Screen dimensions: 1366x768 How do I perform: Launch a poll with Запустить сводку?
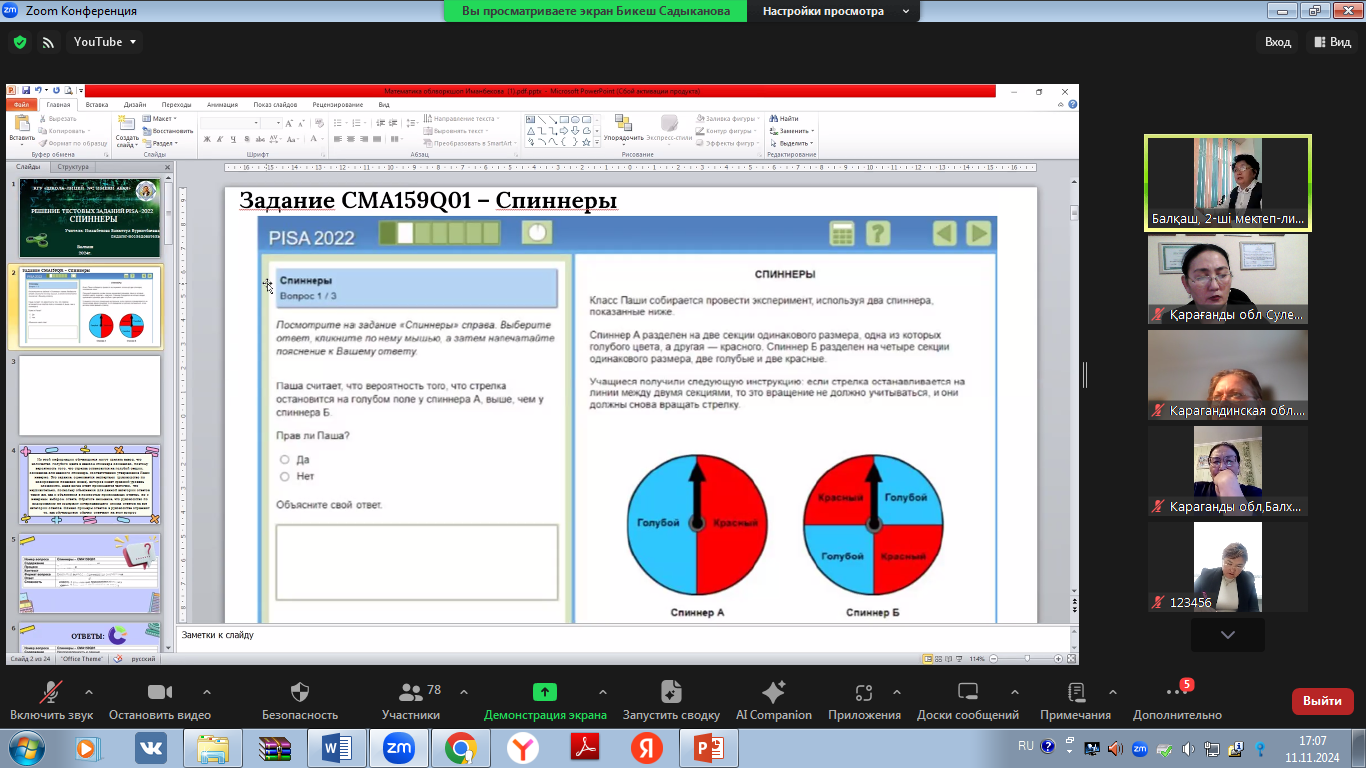point(671,692)
